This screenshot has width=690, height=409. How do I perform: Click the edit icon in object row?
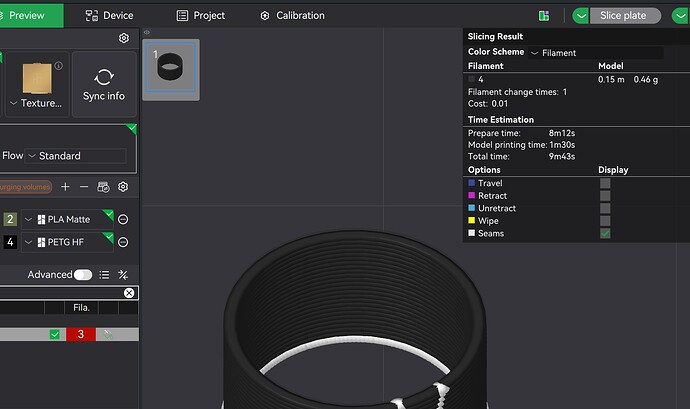pyautogui.click(x=108, y=335)
